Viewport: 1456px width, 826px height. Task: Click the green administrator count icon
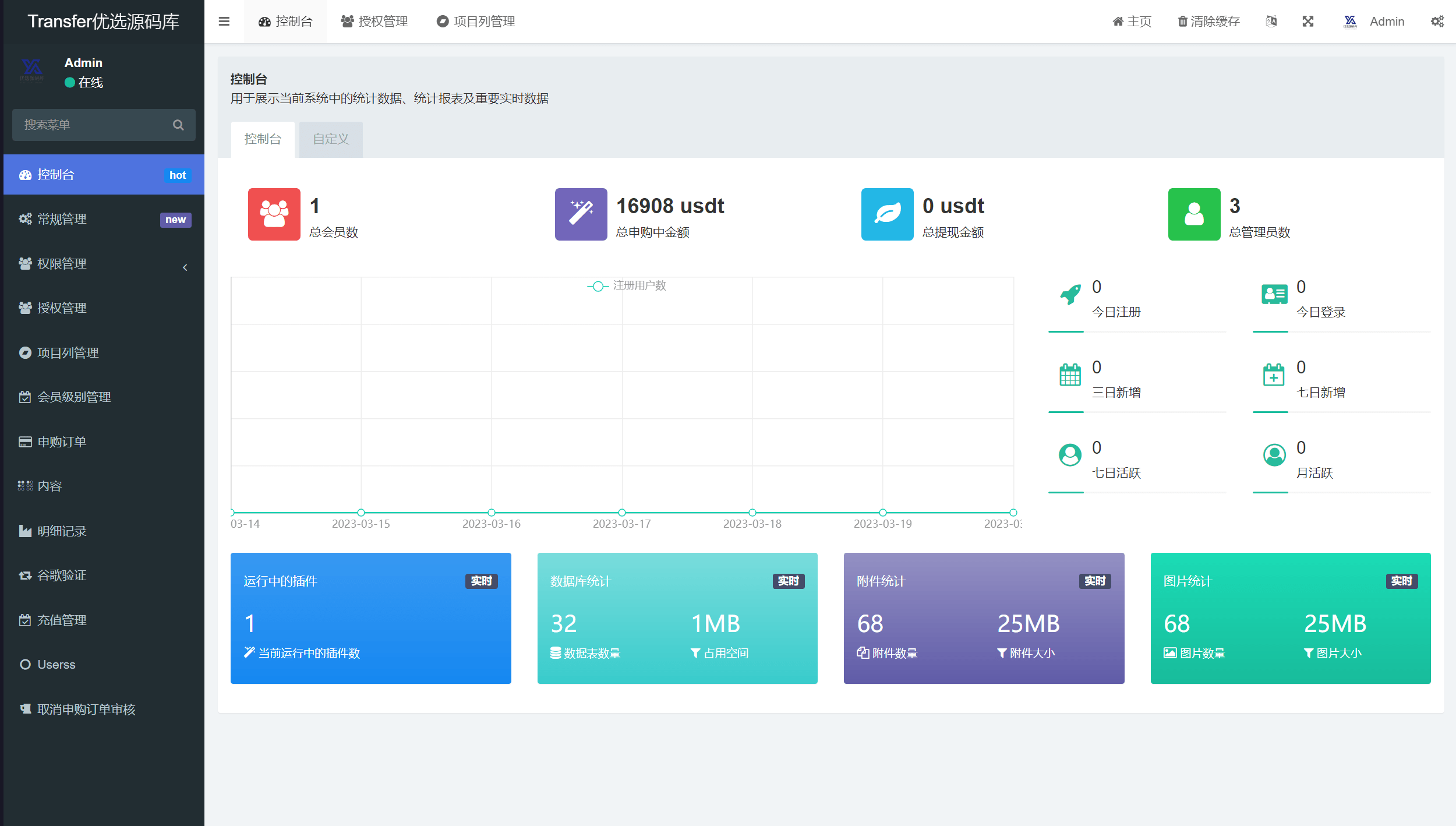point(1194,214)
